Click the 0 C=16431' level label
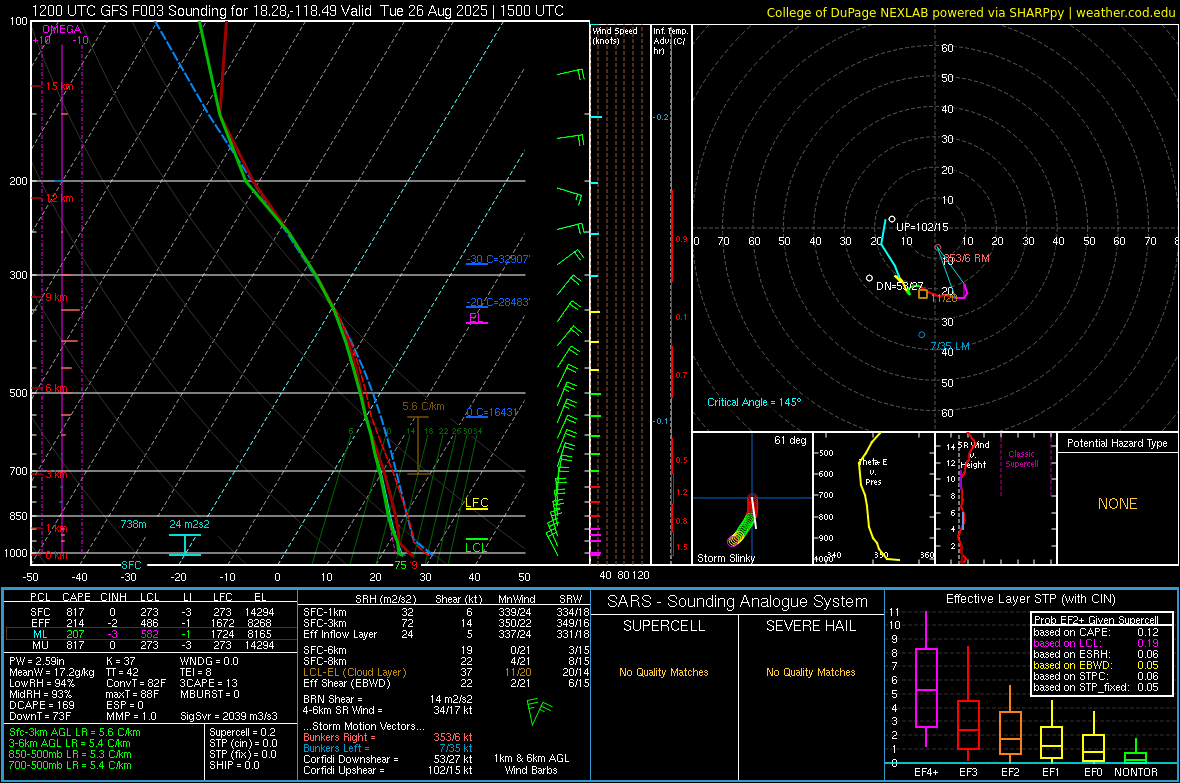 coord(492,413)
